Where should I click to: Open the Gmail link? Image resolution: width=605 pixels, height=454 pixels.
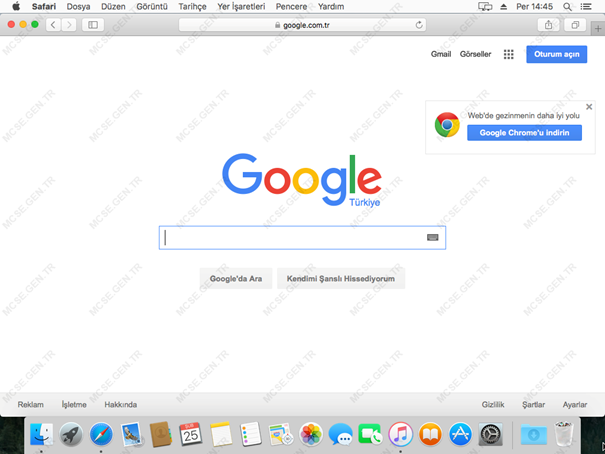point(441,54)
